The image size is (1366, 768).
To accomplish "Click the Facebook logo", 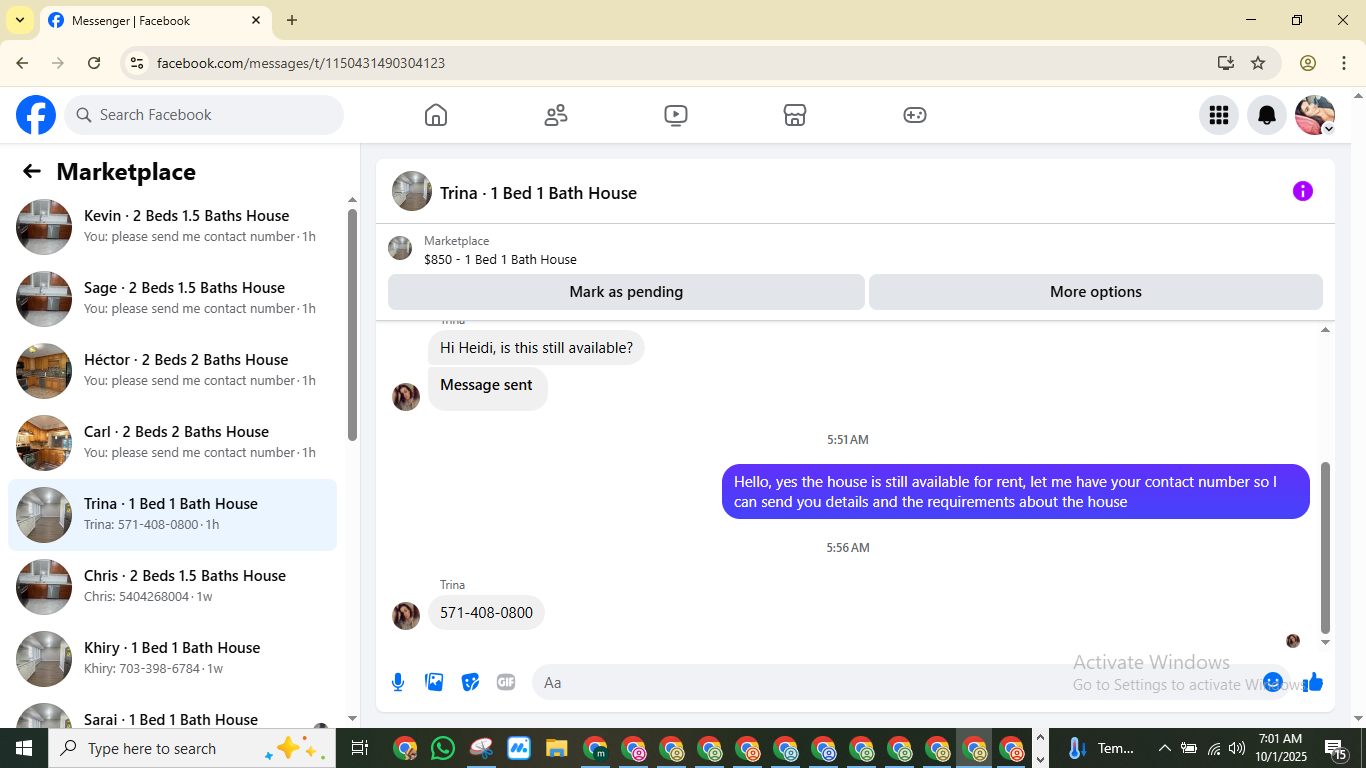I will coord(36,115).
